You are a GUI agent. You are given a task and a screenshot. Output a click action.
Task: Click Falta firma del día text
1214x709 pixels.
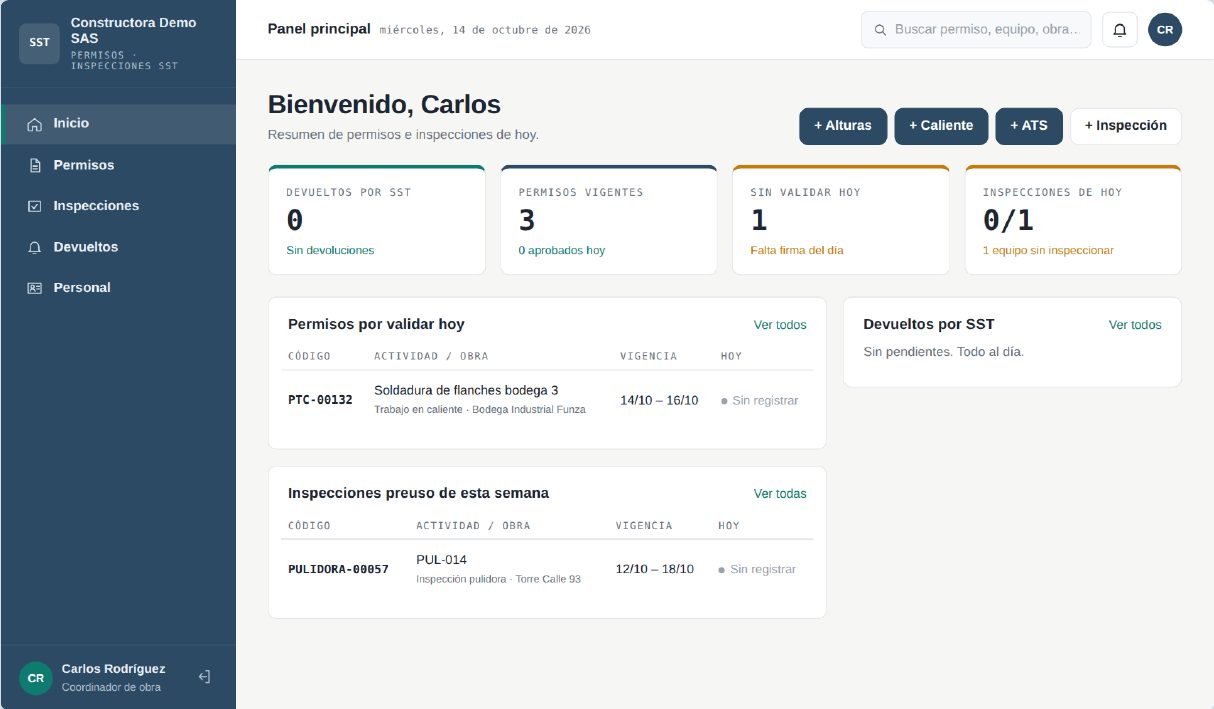coord(796,250)
